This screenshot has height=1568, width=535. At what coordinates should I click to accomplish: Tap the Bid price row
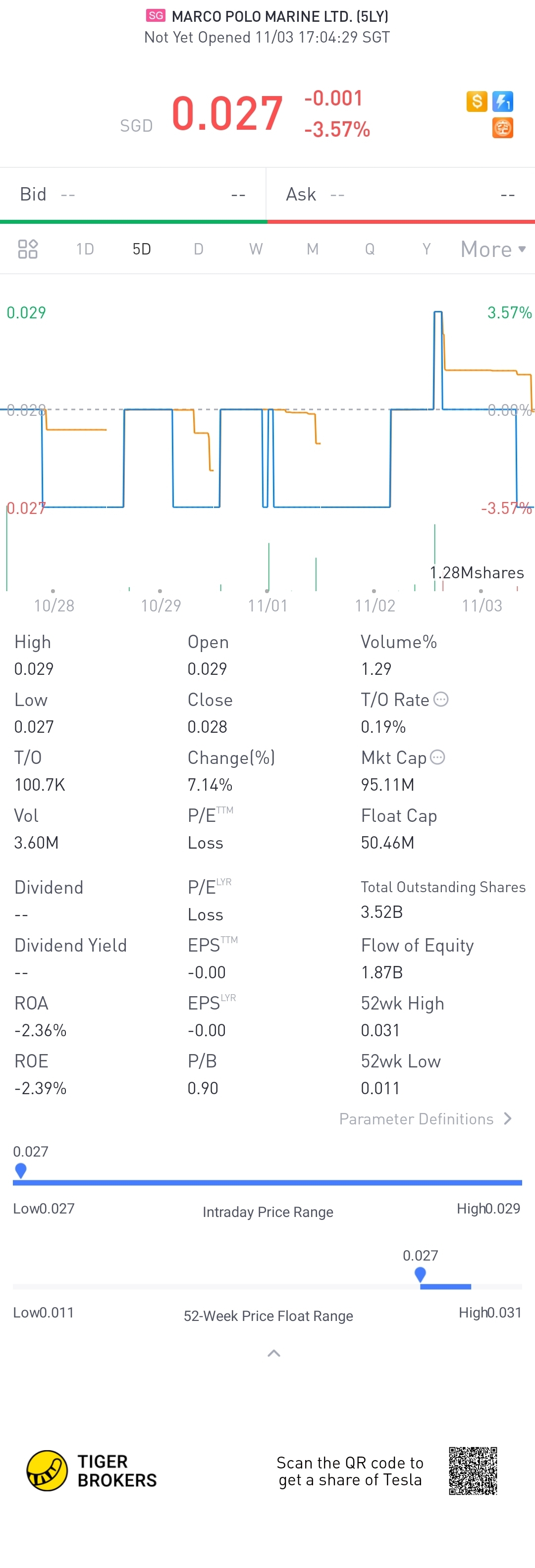point(133,194)
